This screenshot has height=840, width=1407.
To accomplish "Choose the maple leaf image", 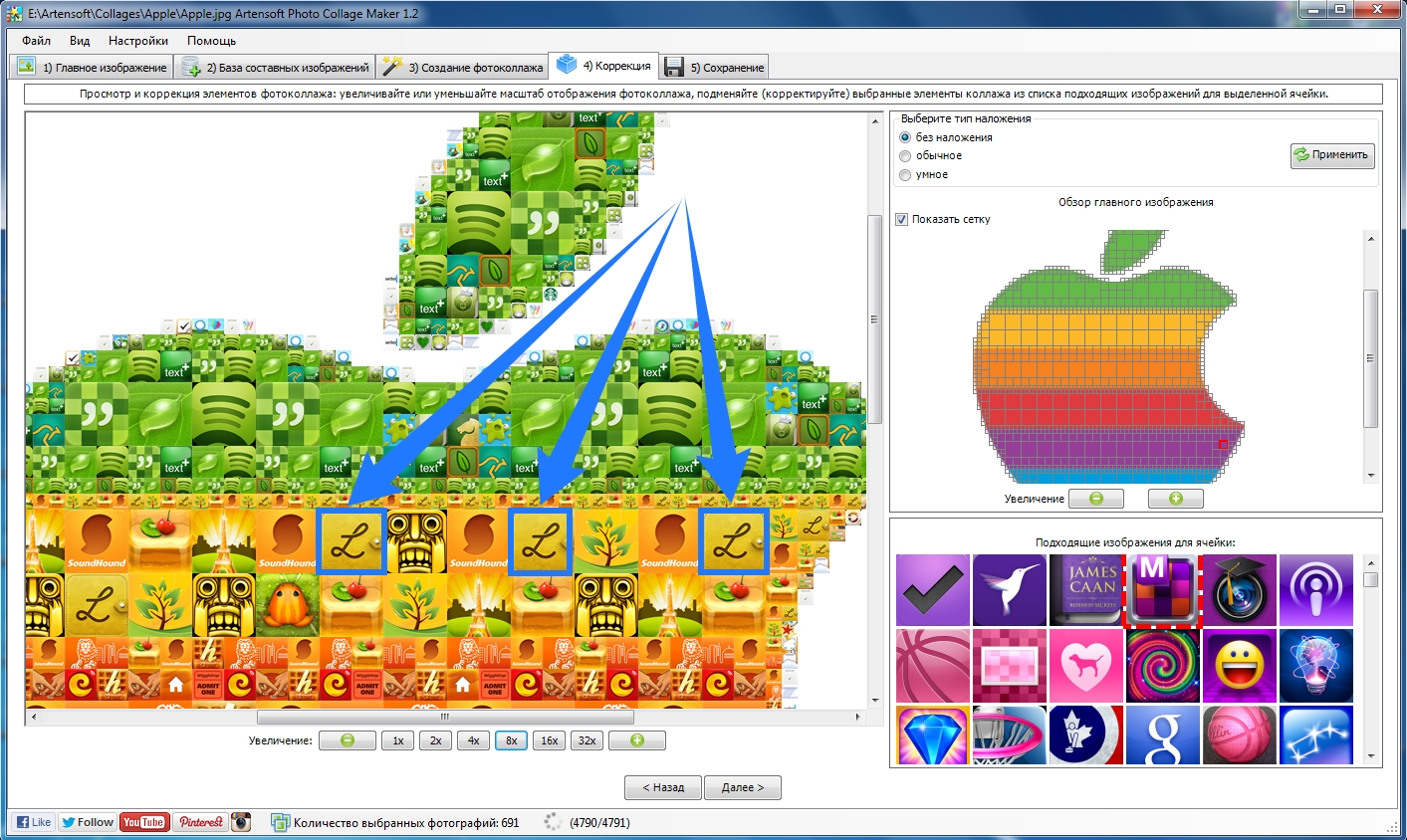I will pyautogui.click(x=1086, y=735).
